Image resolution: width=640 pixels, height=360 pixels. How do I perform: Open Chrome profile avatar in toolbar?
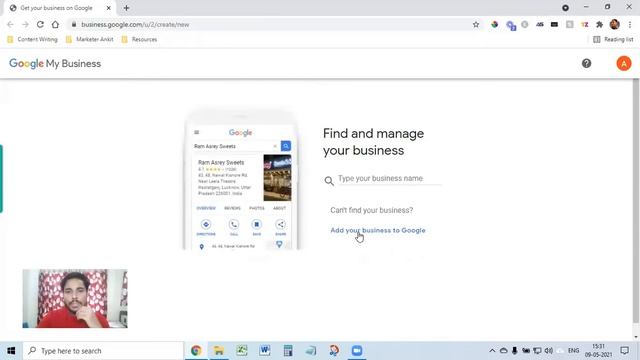coord(614,24)
